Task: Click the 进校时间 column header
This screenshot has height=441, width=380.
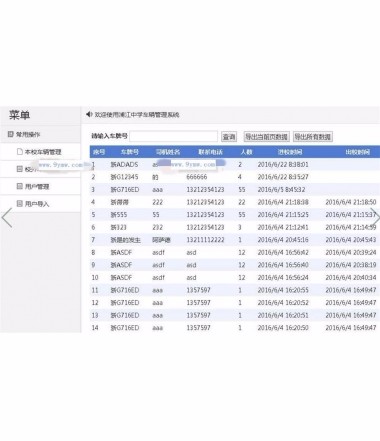Action: (x=290, y=152)
